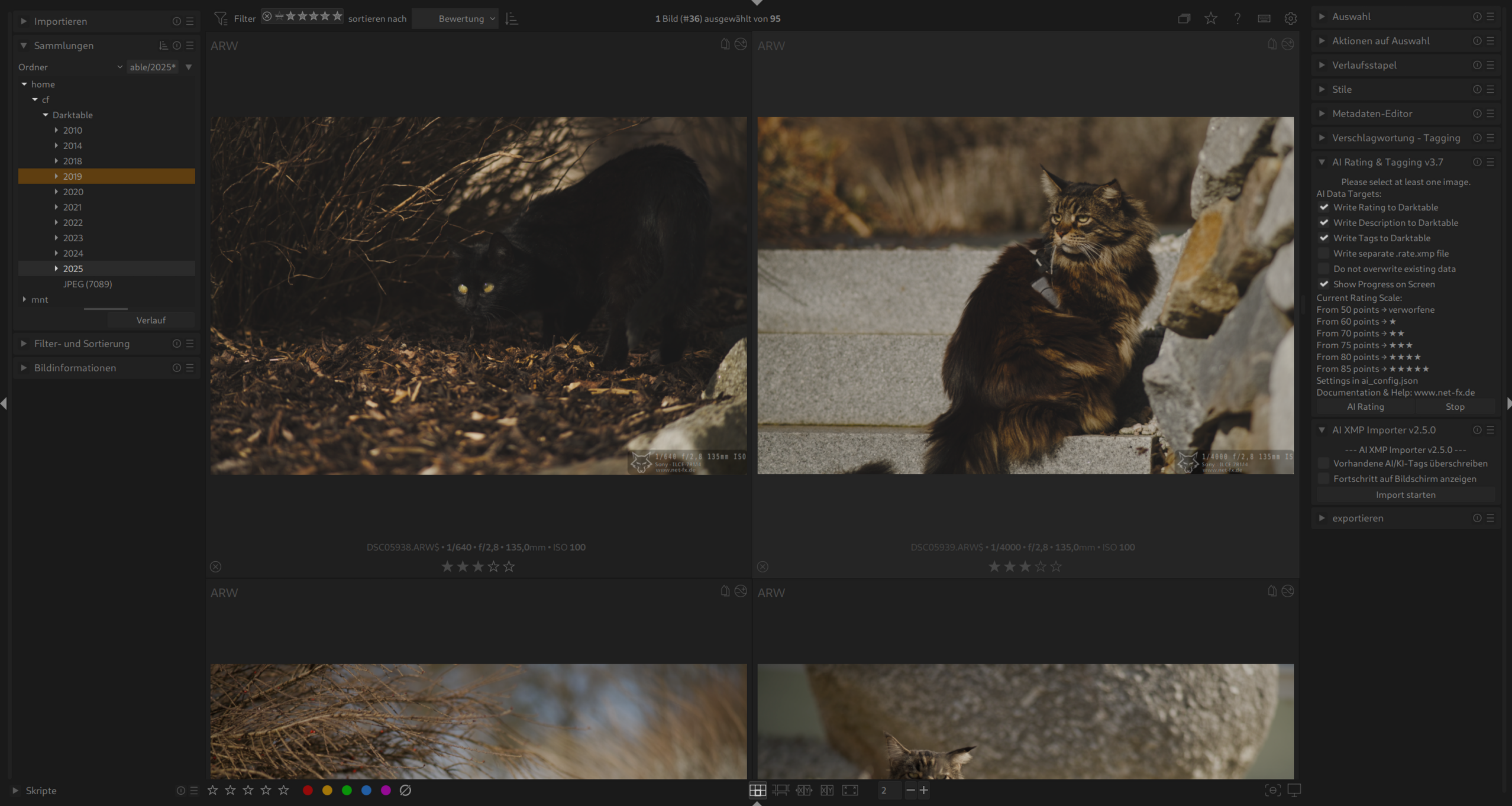Click Import starten button
Screen dimensions: 1512x806
[1405, 495]
